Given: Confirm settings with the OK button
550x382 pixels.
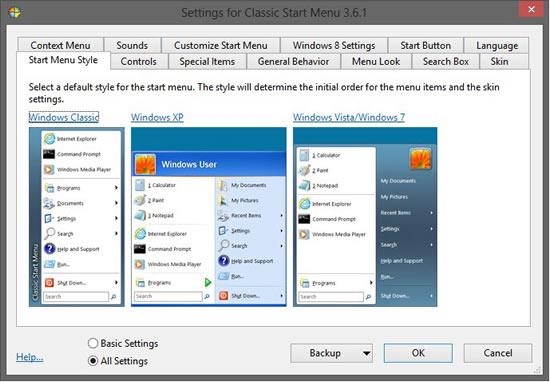Looking at the screenshot, I should pos(418,353).
